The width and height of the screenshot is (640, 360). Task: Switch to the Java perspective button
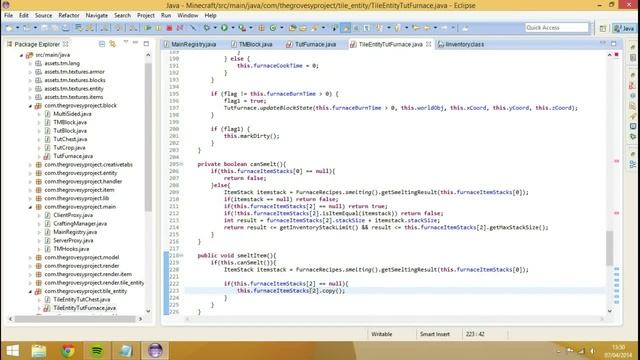tap(624, 28)
